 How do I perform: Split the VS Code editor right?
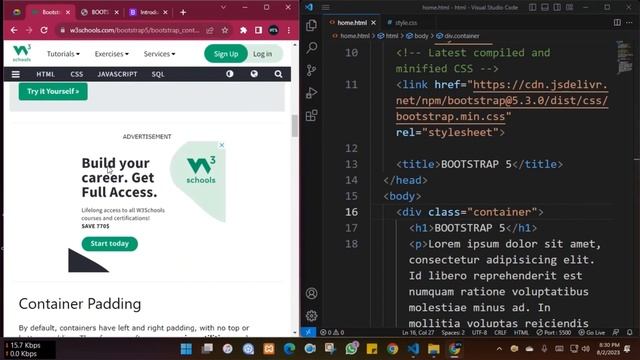(x=617, y=22)
